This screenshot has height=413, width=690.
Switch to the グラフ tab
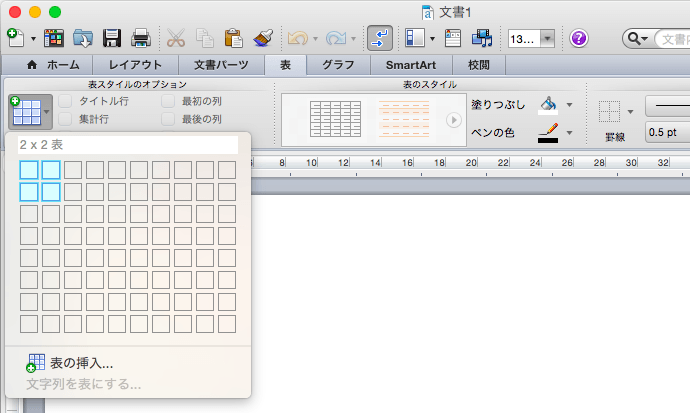[x=338, y=65]
